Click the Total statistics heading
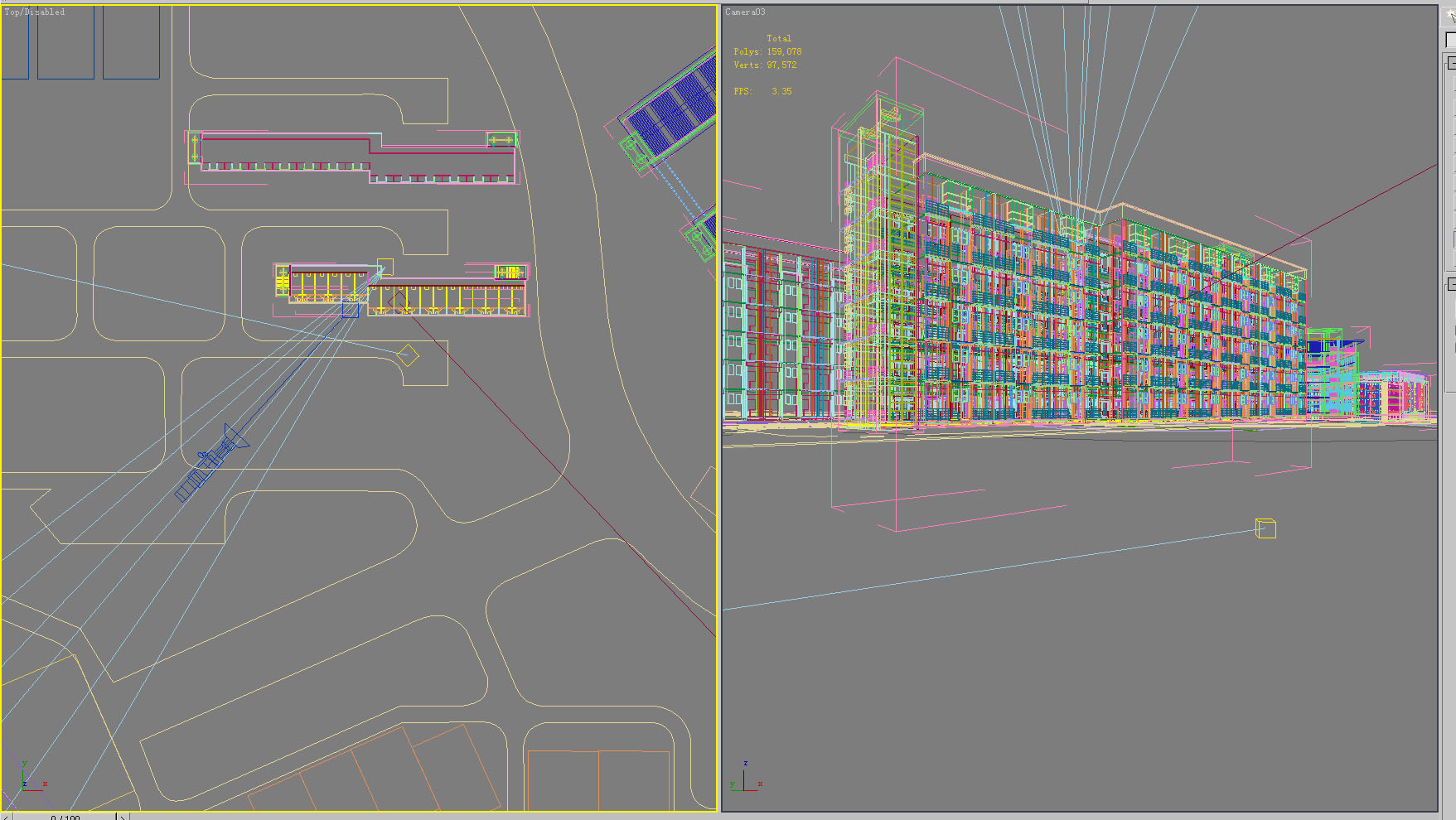The height and width of the screenshot is (820, 1456). (x=779, y=38)
